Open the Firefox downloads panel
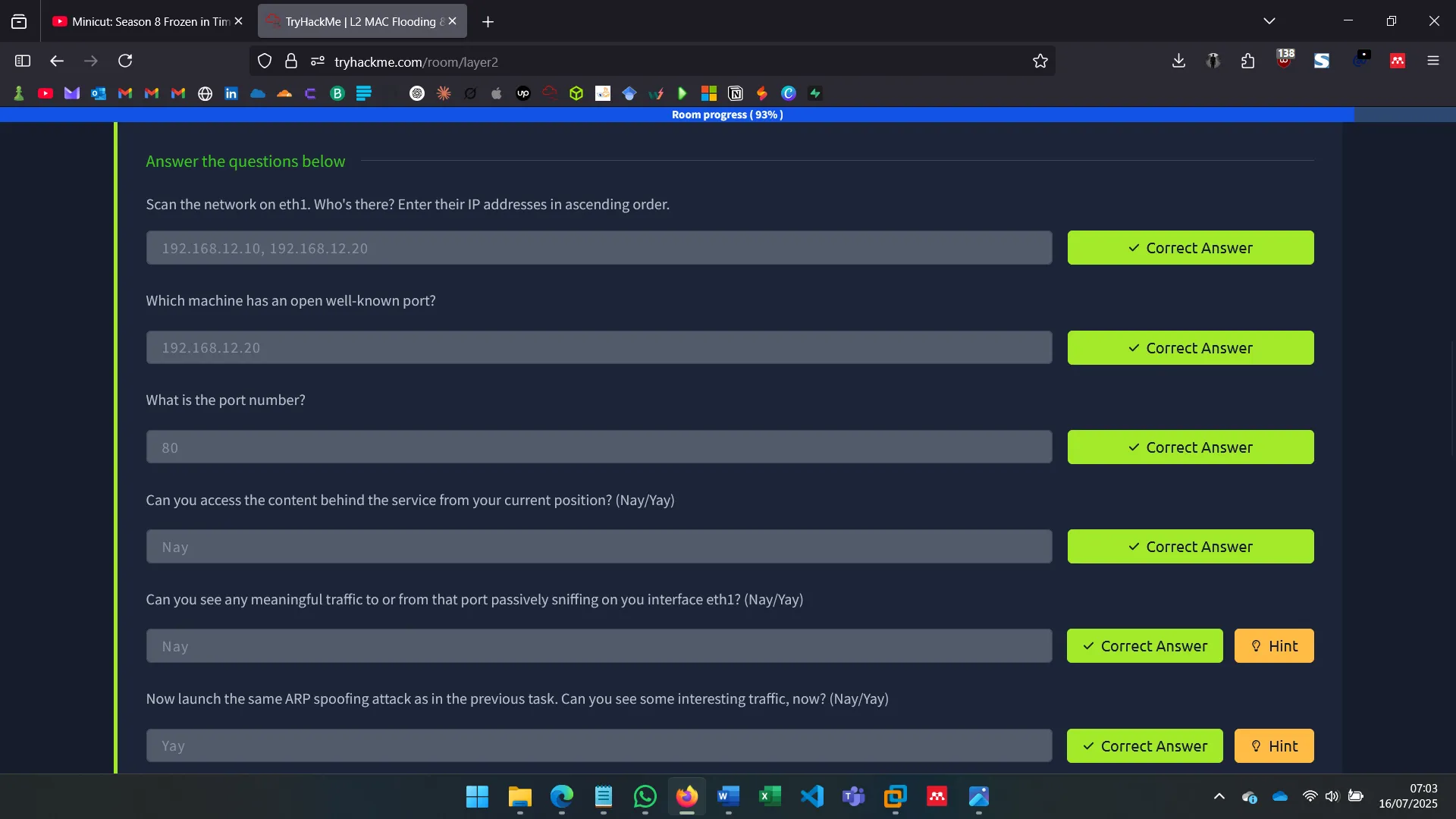Screen dimensions: 1456x819 (1178, 61)
